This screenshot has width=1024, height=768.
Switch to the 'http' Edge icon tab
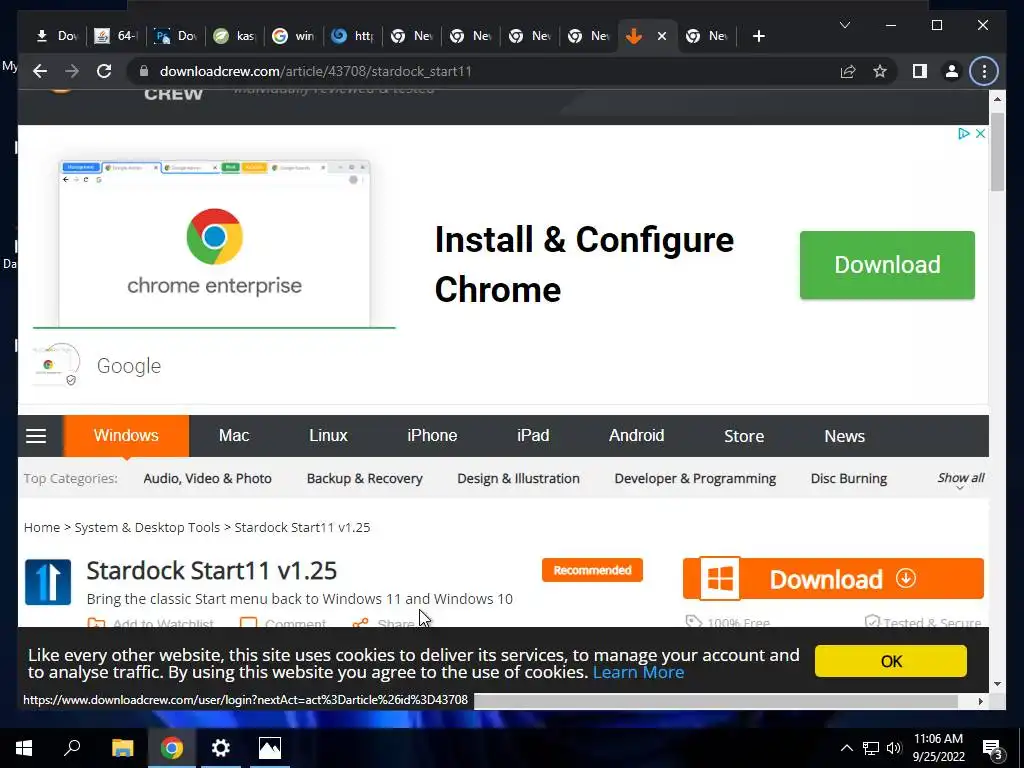(352, 36)
